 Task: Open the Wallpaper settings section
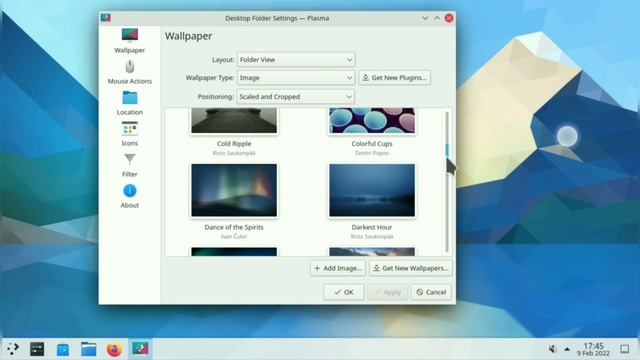tap(129, 41)
